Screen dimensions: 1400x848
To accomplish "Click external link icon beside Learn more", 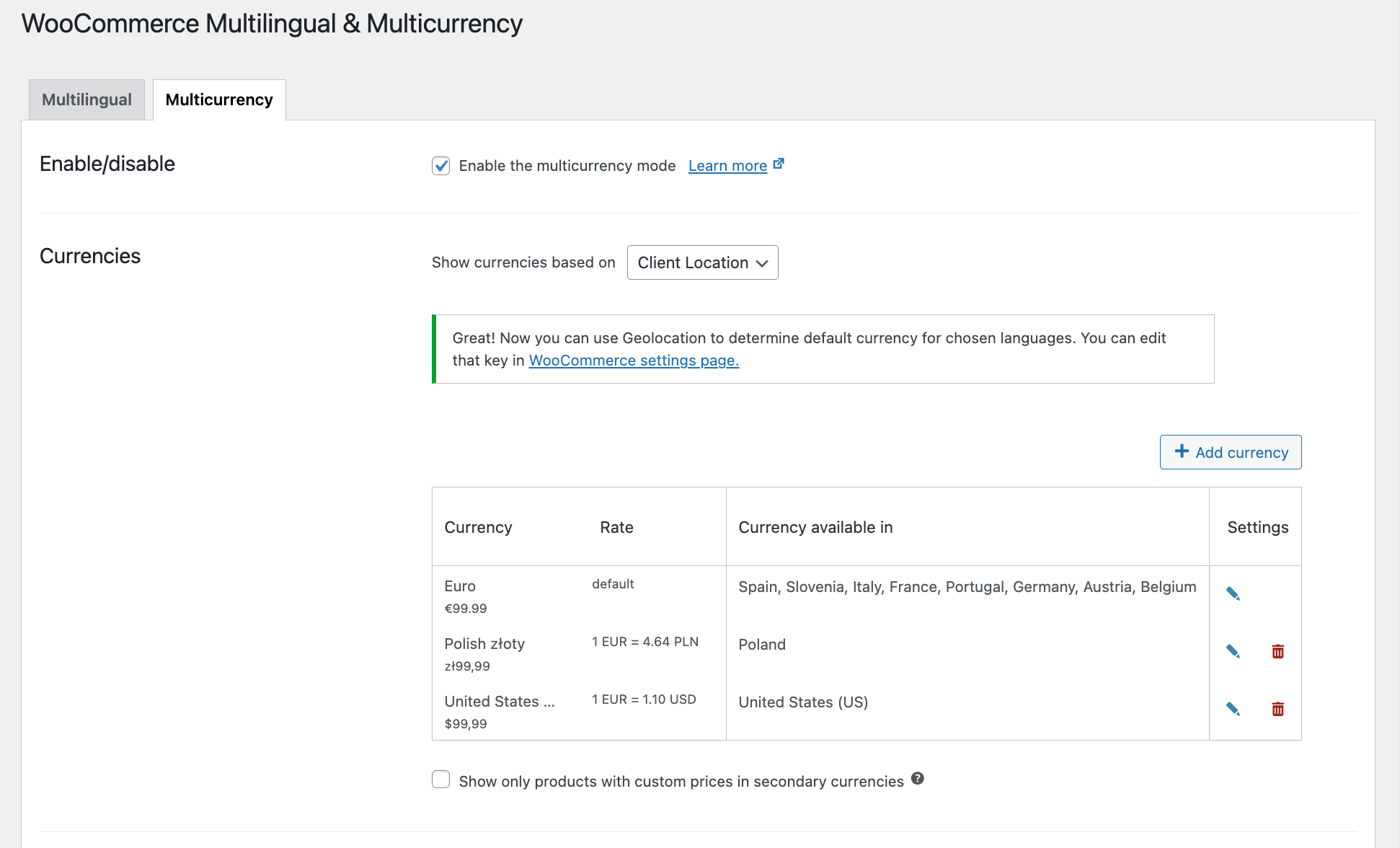I will tap(779, 164).
